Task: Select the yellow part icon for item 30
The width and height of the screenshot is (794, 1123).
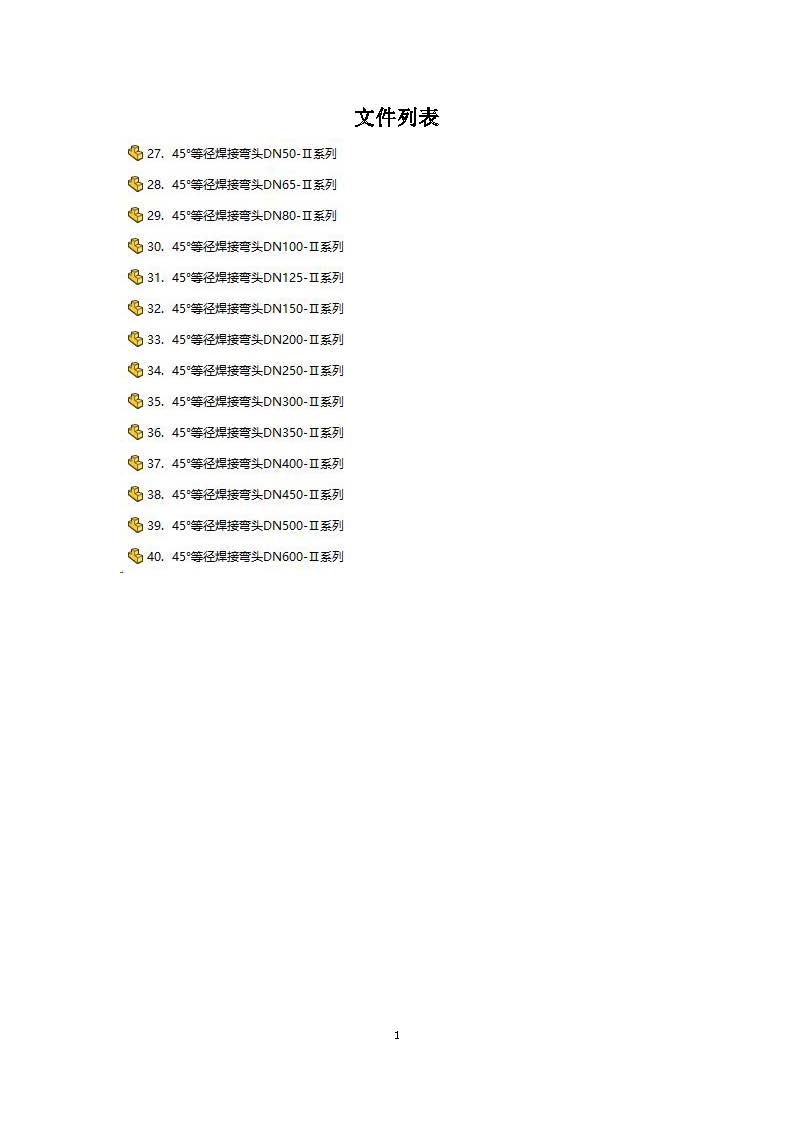Action: tap(135, 246)
